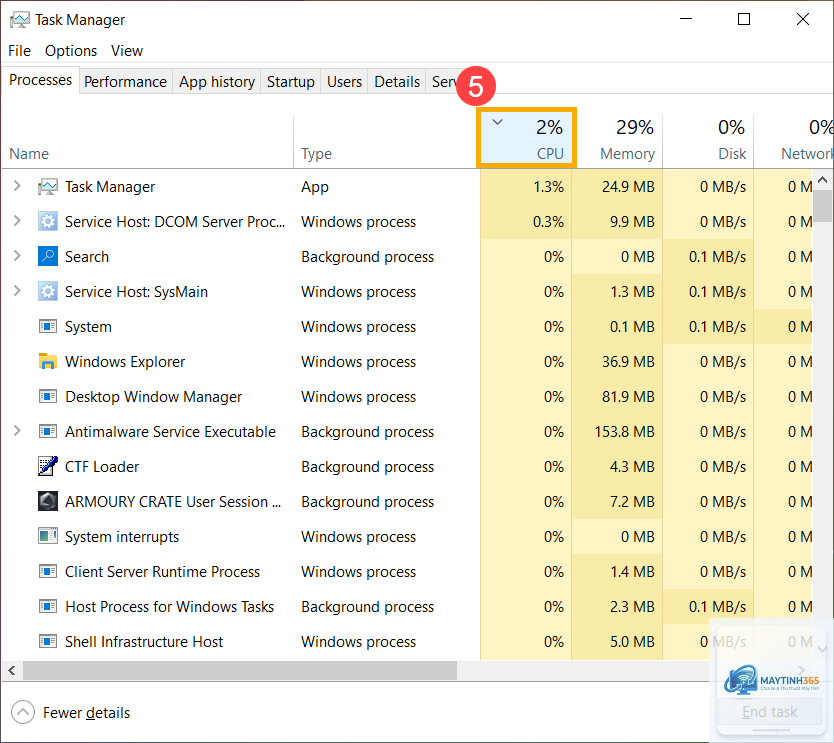
Task: Click the 0.3% CPU value
Action: [x=548, y=222]
